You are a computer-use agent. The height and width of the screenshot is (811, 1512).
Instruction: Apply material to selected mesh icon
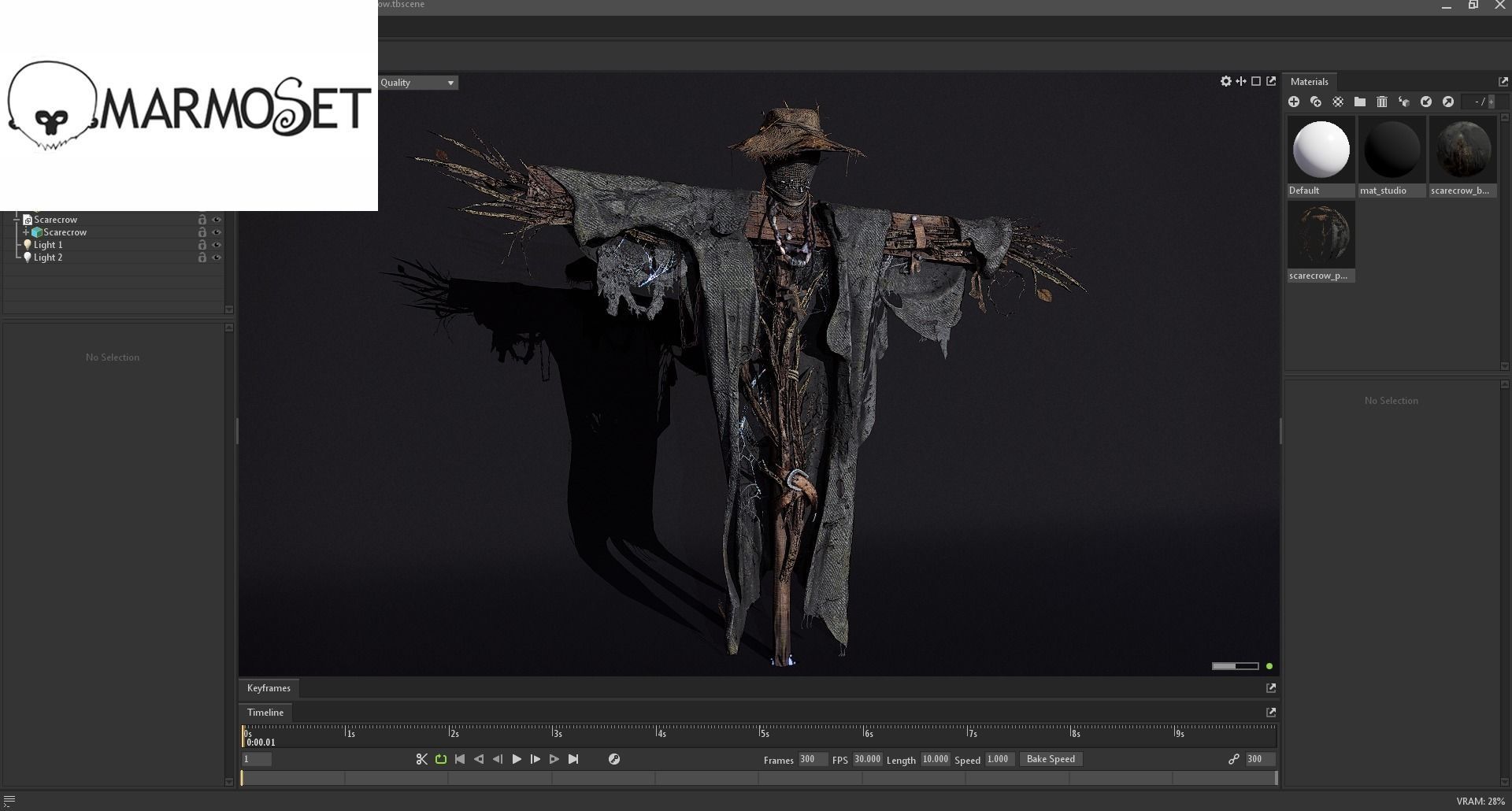click(1404, 102)
